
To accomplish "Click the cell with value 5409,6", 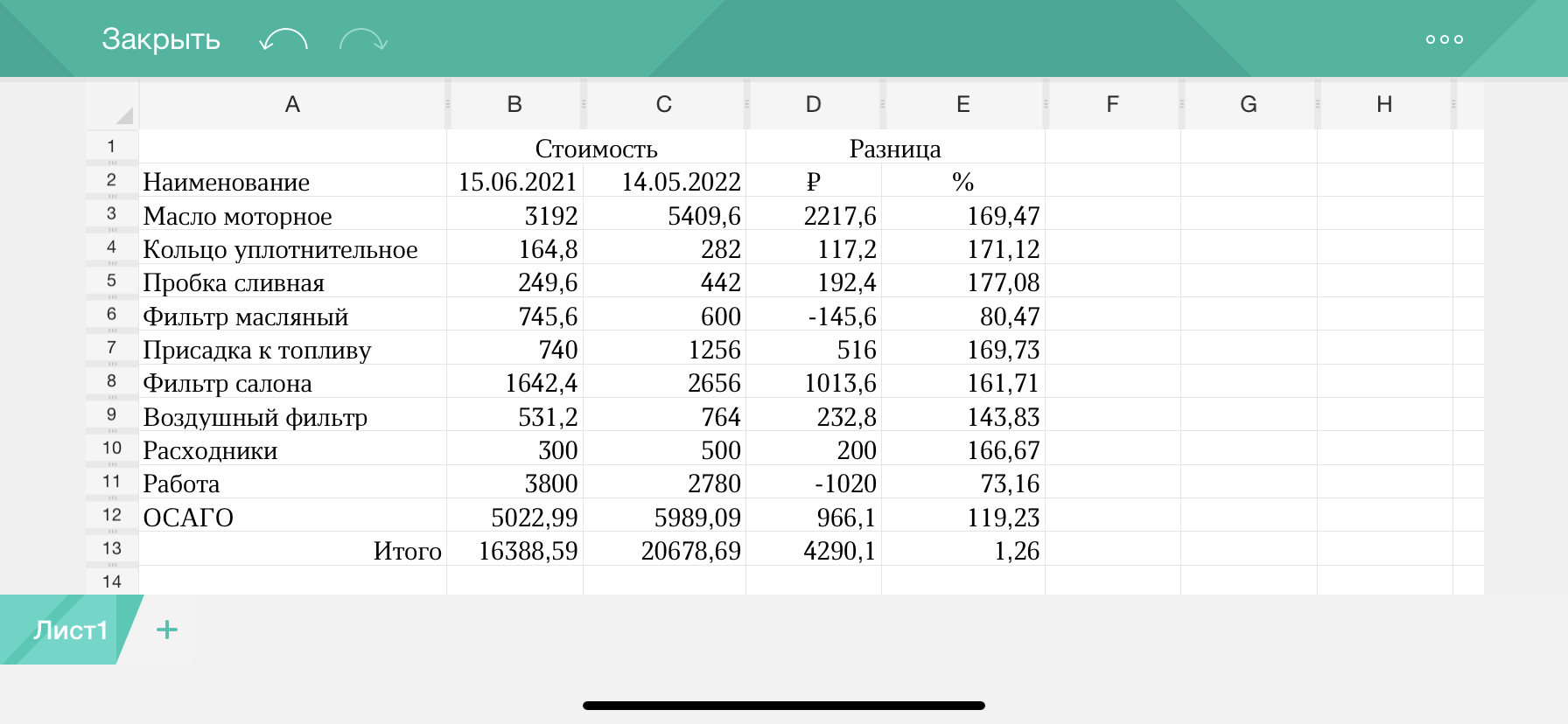I will [x=664, y=214].
